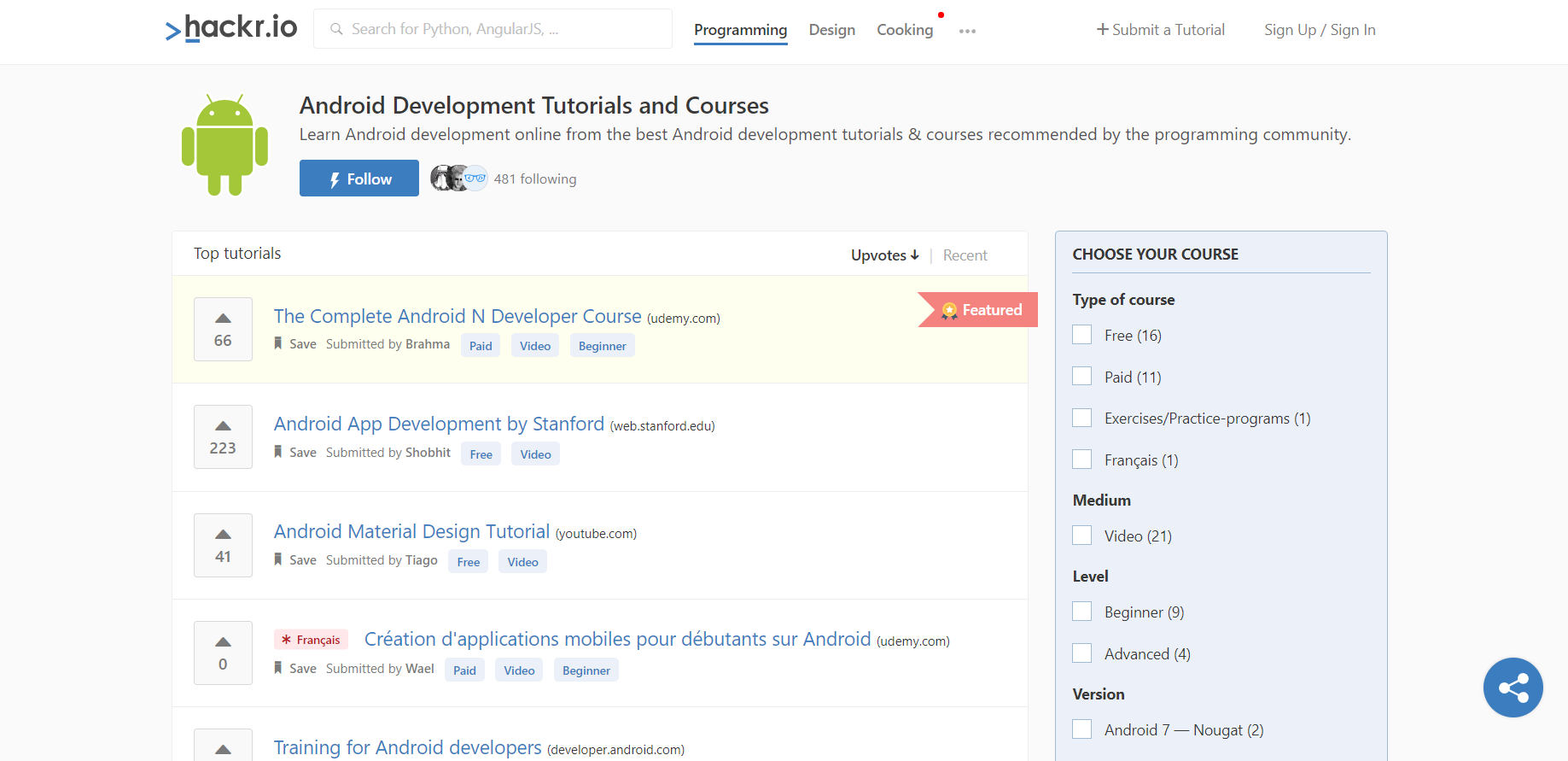The height and width of the screenshot is (761, 1568).
Task: Upvote Android App Development by Stanford
Action: tap(223, 436)
